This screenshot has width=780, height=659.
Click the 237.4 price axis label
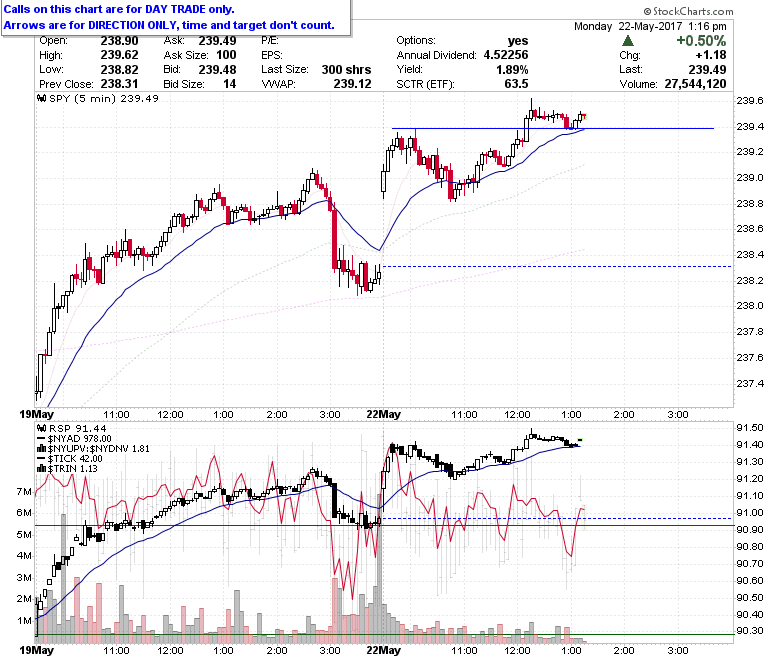click(x=750, y=384)
